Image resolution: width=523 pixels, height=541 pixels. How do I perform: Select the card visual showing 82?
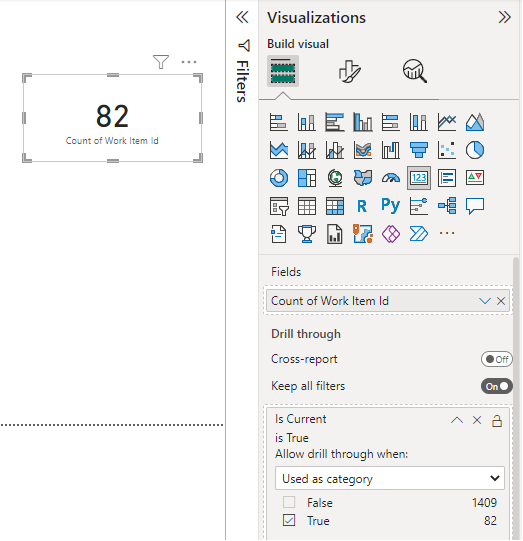pos(112,118)
